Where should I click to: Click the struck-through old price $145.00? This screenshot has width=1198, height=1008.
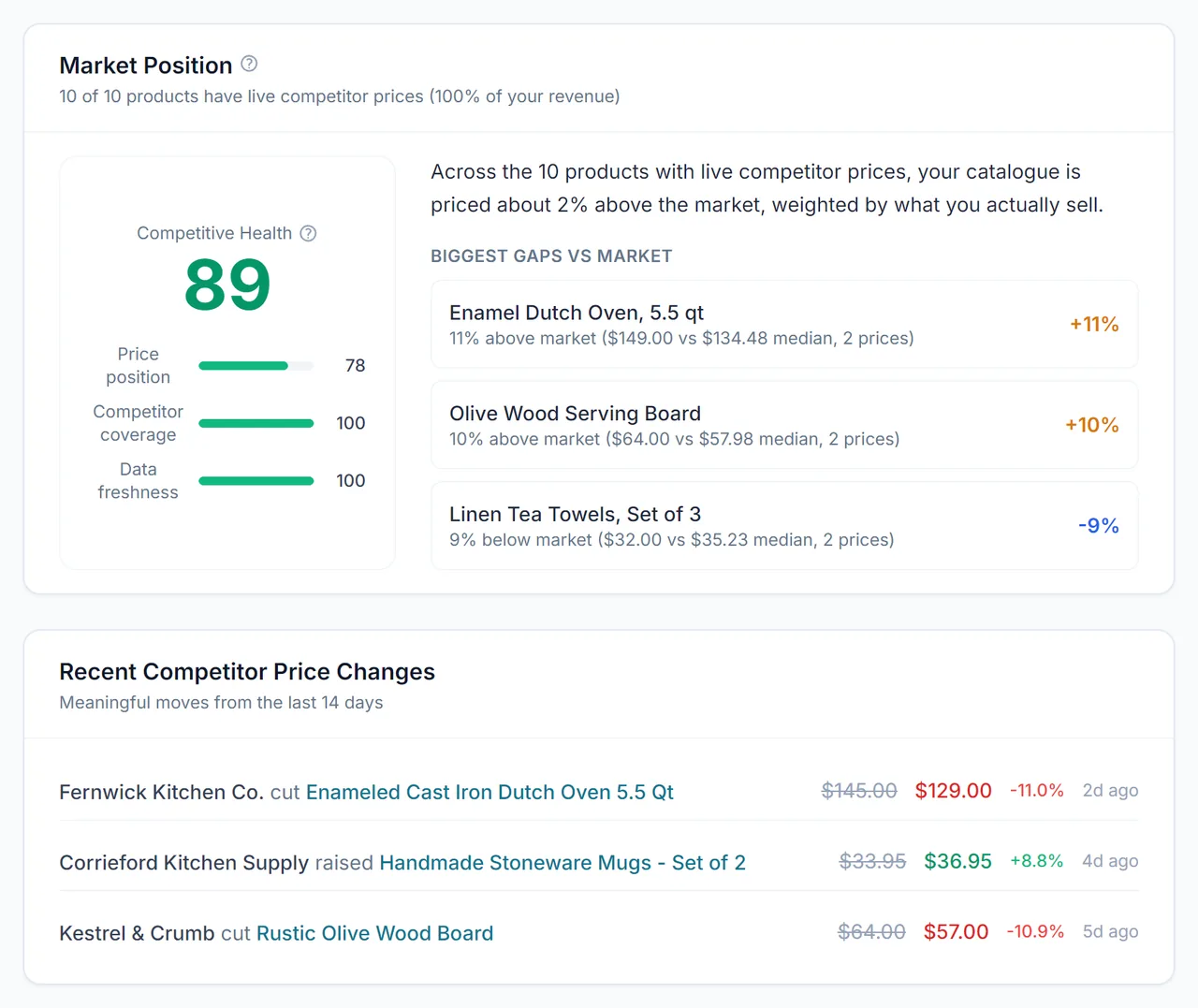tap(859, 791)
